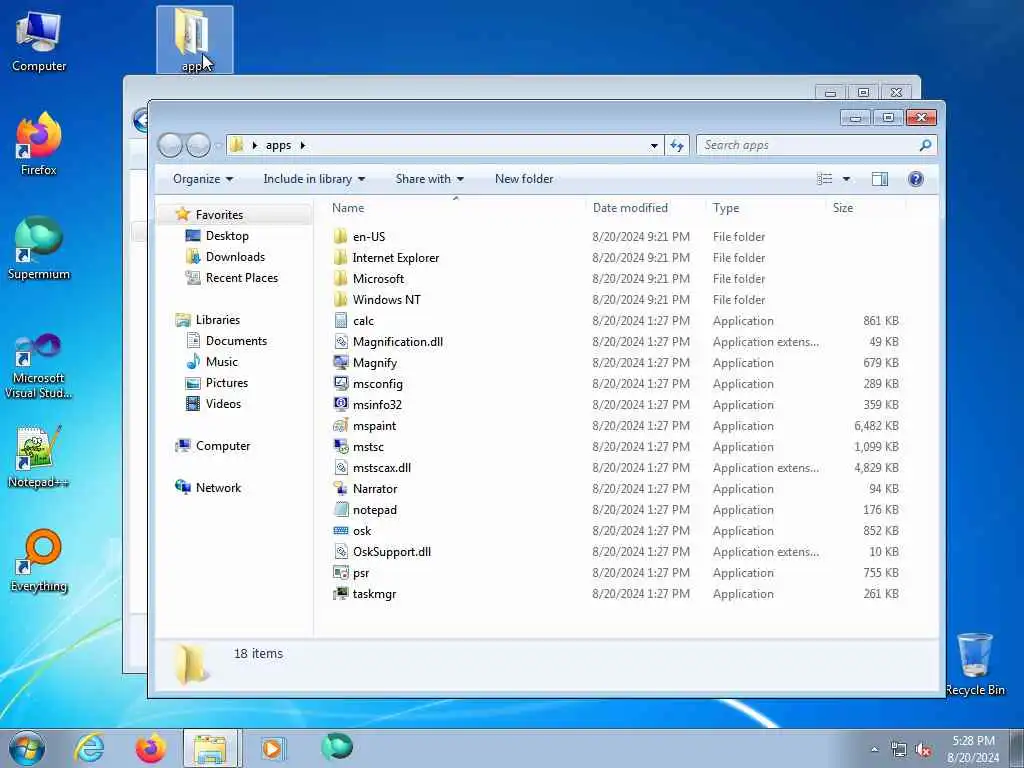Select Network in the navigation pane
This screenshot has height=768, width=1024.
(x=218, y=488)
